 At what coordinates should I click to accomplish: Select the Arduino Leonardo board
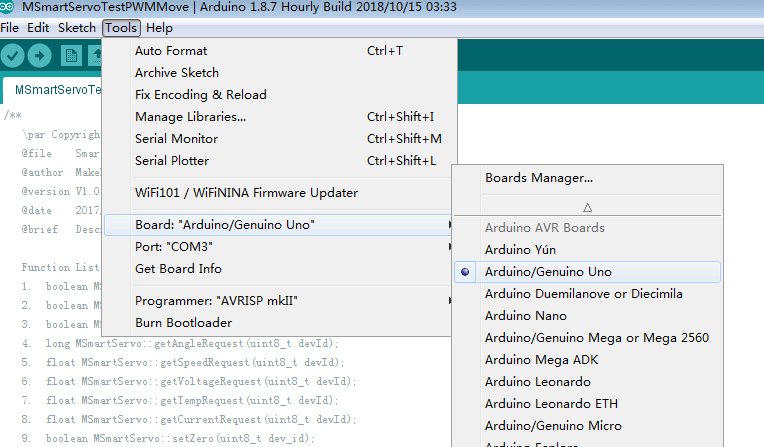[x=587, y=382]
